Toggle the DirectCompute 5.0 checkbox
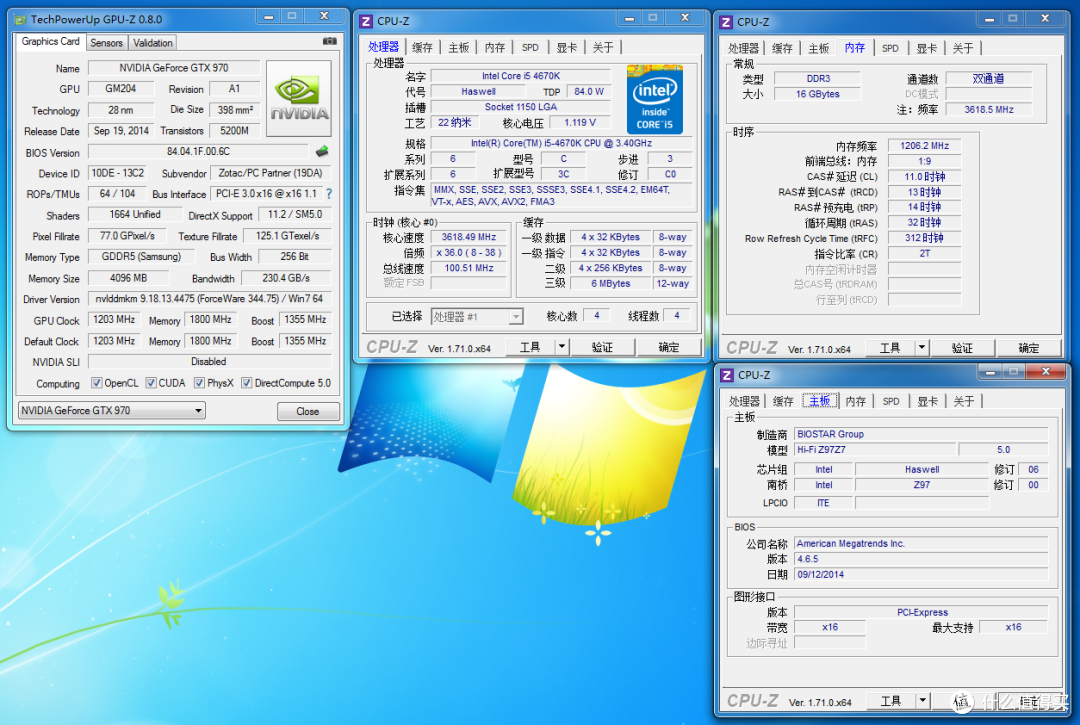Screen dimensions: 1080x725 point(247,383)
